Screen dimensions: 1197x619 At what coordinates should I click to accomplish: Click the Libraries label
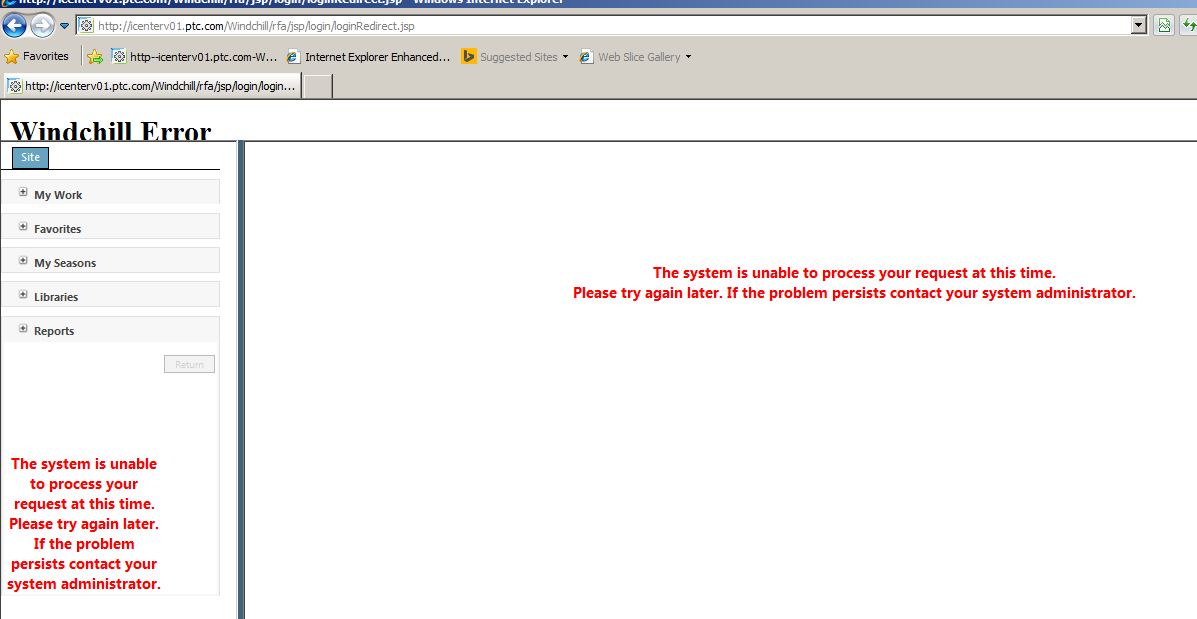click(56, 297)
